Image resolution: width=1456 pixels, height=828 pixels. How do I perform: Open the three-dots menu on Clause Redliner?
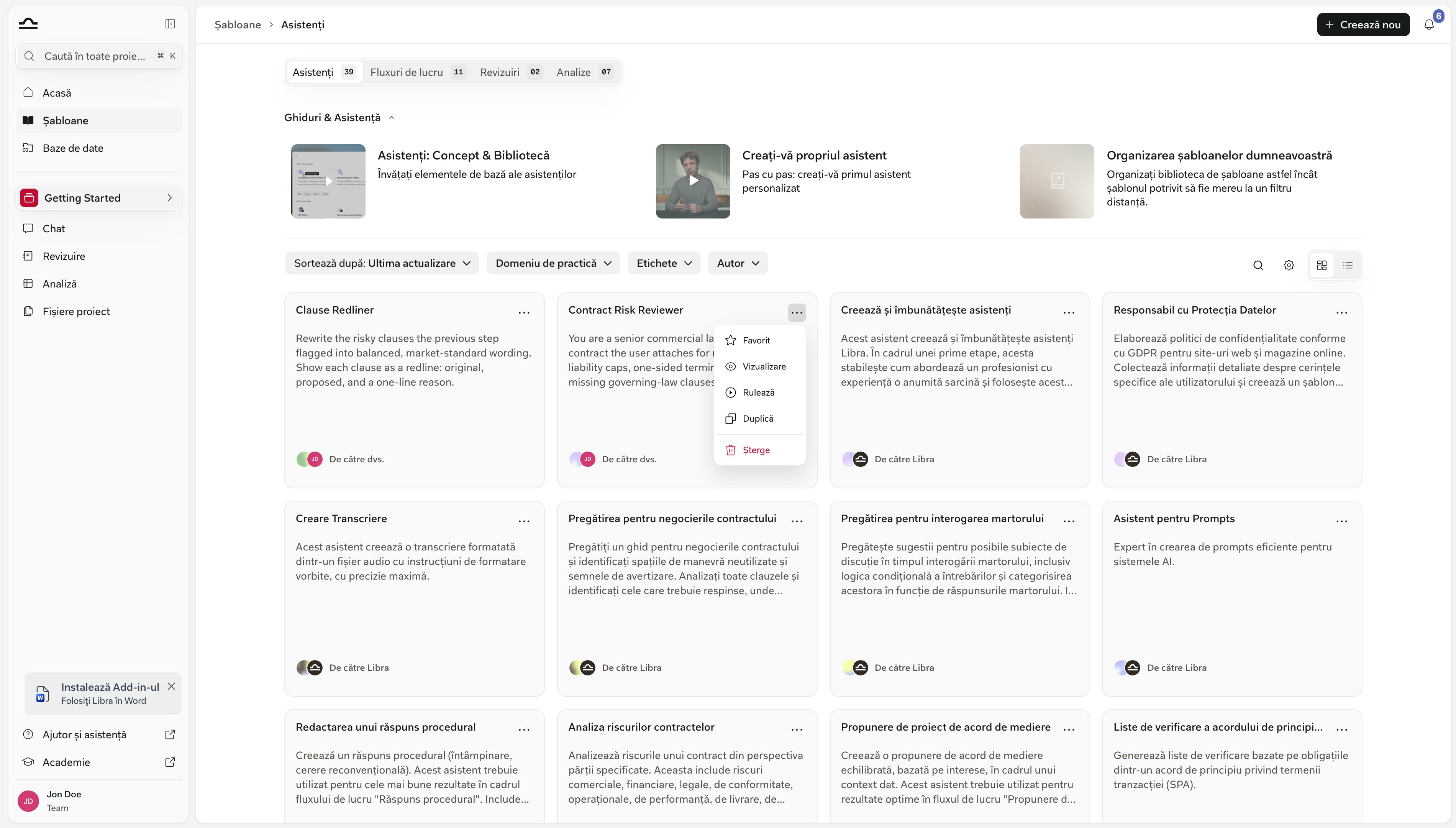pos(523,312)
